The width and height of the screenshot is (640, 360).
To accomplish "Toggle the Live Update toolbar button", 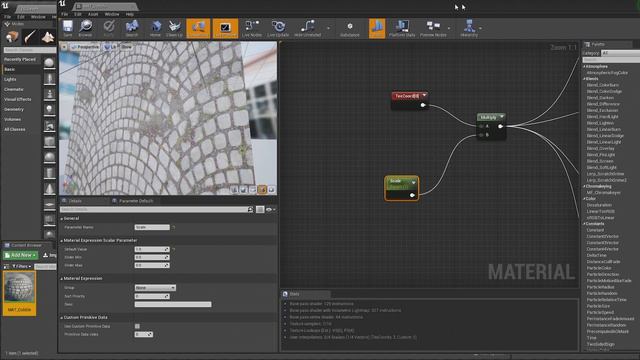I will [x=278, y=28].
